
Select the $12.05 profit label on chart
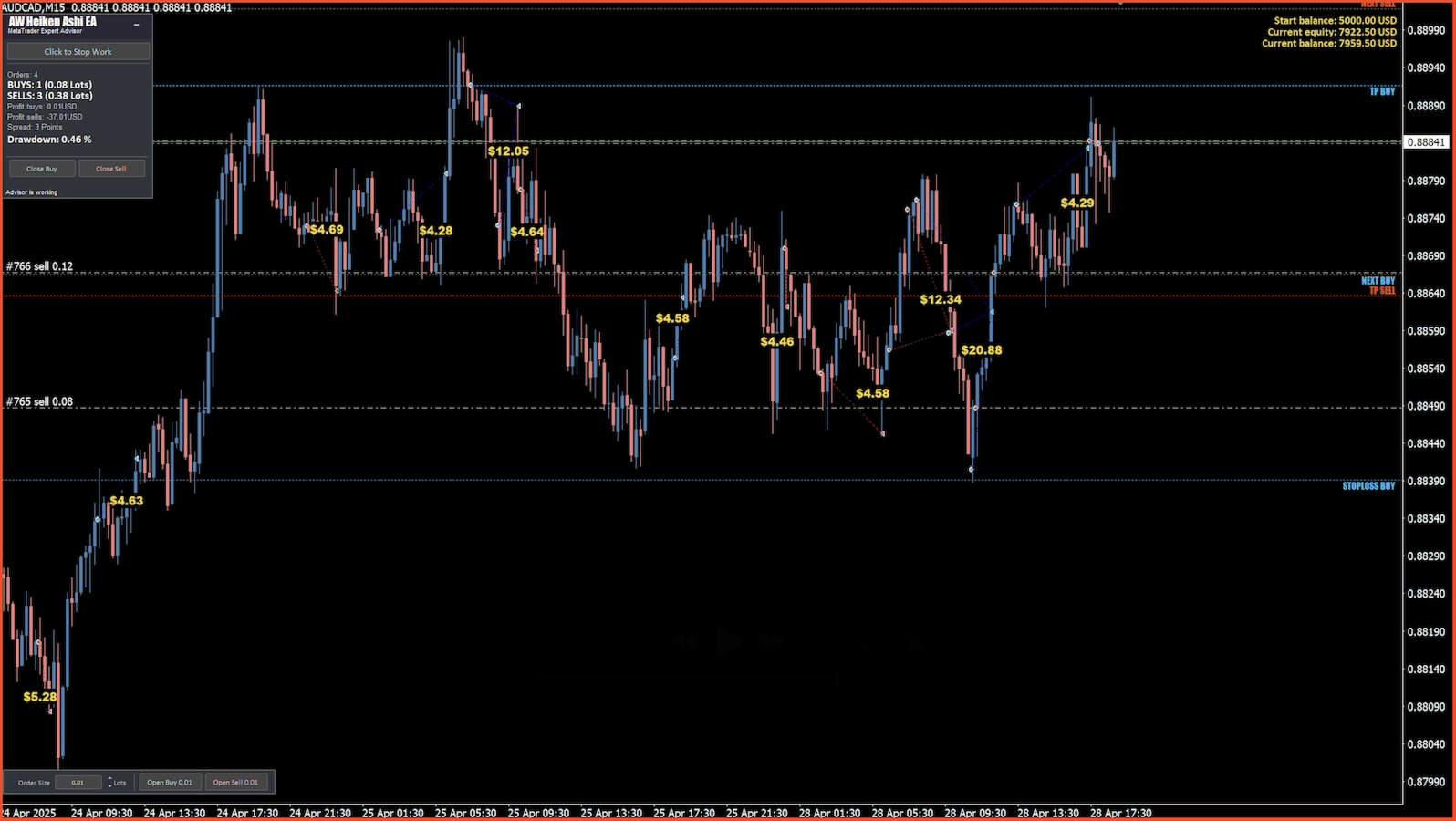click(508, 151)
